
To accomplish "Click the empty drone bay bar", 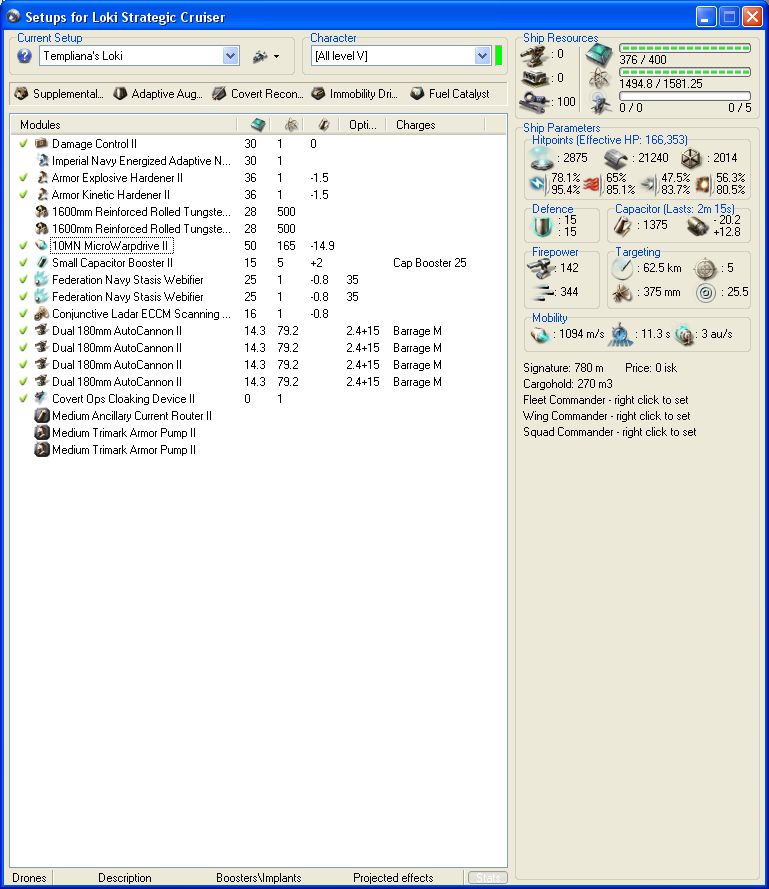I will [x=685, y=96].
